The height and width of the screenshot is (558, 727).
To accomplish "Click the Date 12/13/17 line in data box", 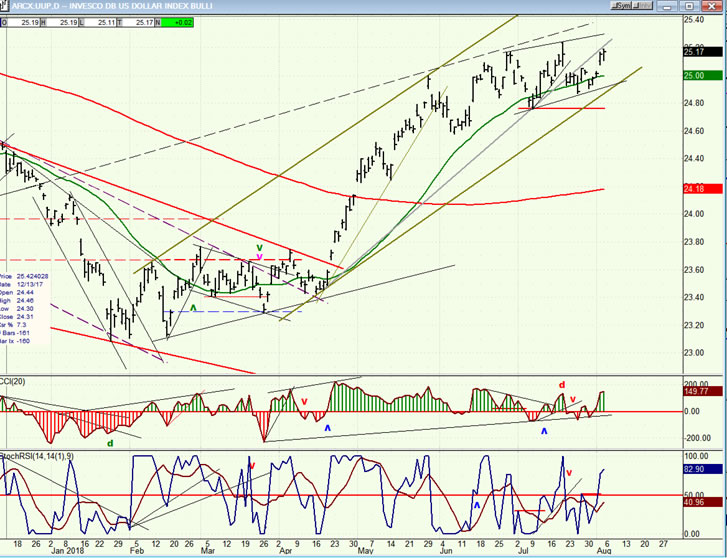I will (x=21, y=284).
